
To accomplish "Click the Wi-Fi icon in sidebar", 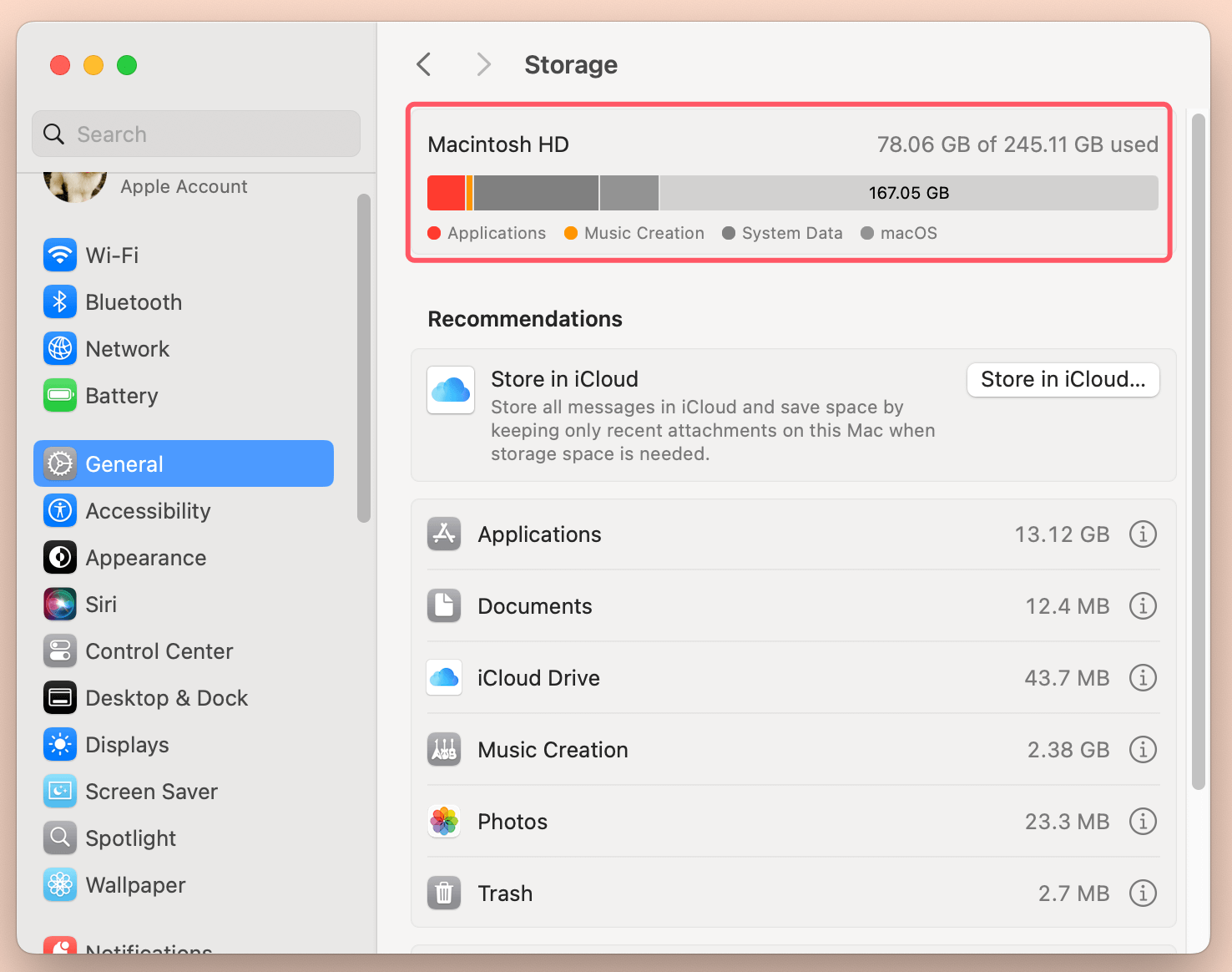I will [x=60, y=256].
